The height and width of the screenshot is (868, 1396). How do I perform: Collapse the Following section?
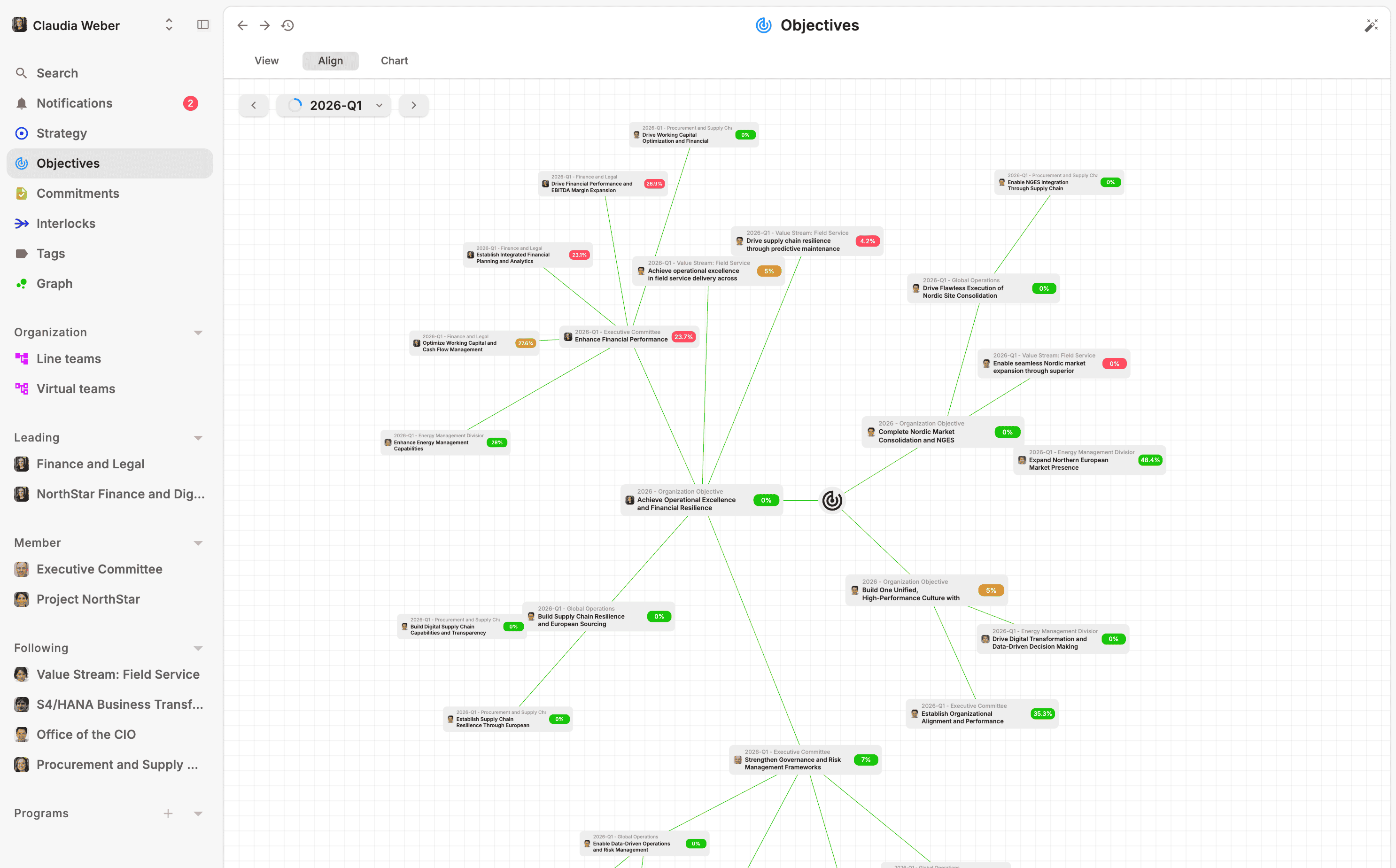(198, 648)
